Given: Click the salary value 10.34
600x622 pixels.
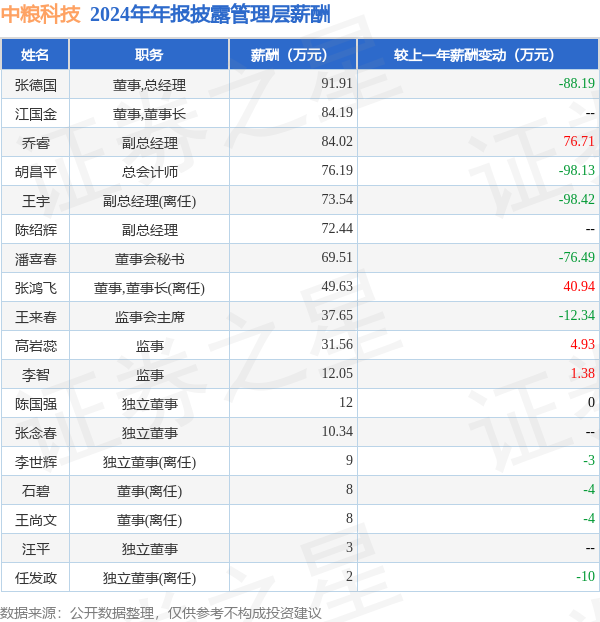Looking at the screenshot, I should point(337,431).
